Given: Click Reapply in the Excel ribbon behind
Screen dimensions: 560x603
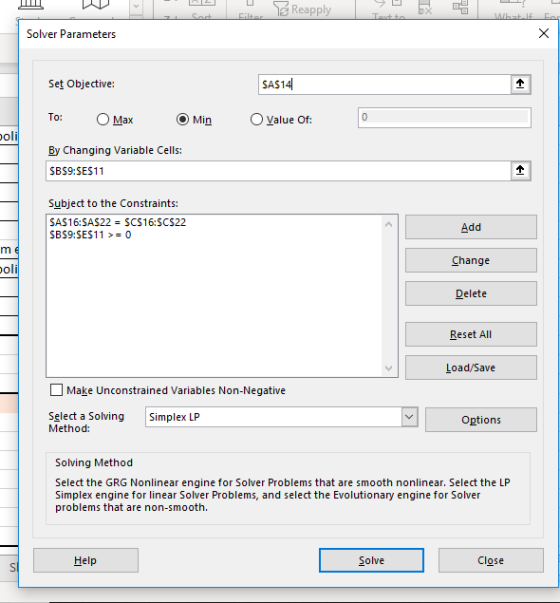Looking at the screenshot, I should [303, 9].
